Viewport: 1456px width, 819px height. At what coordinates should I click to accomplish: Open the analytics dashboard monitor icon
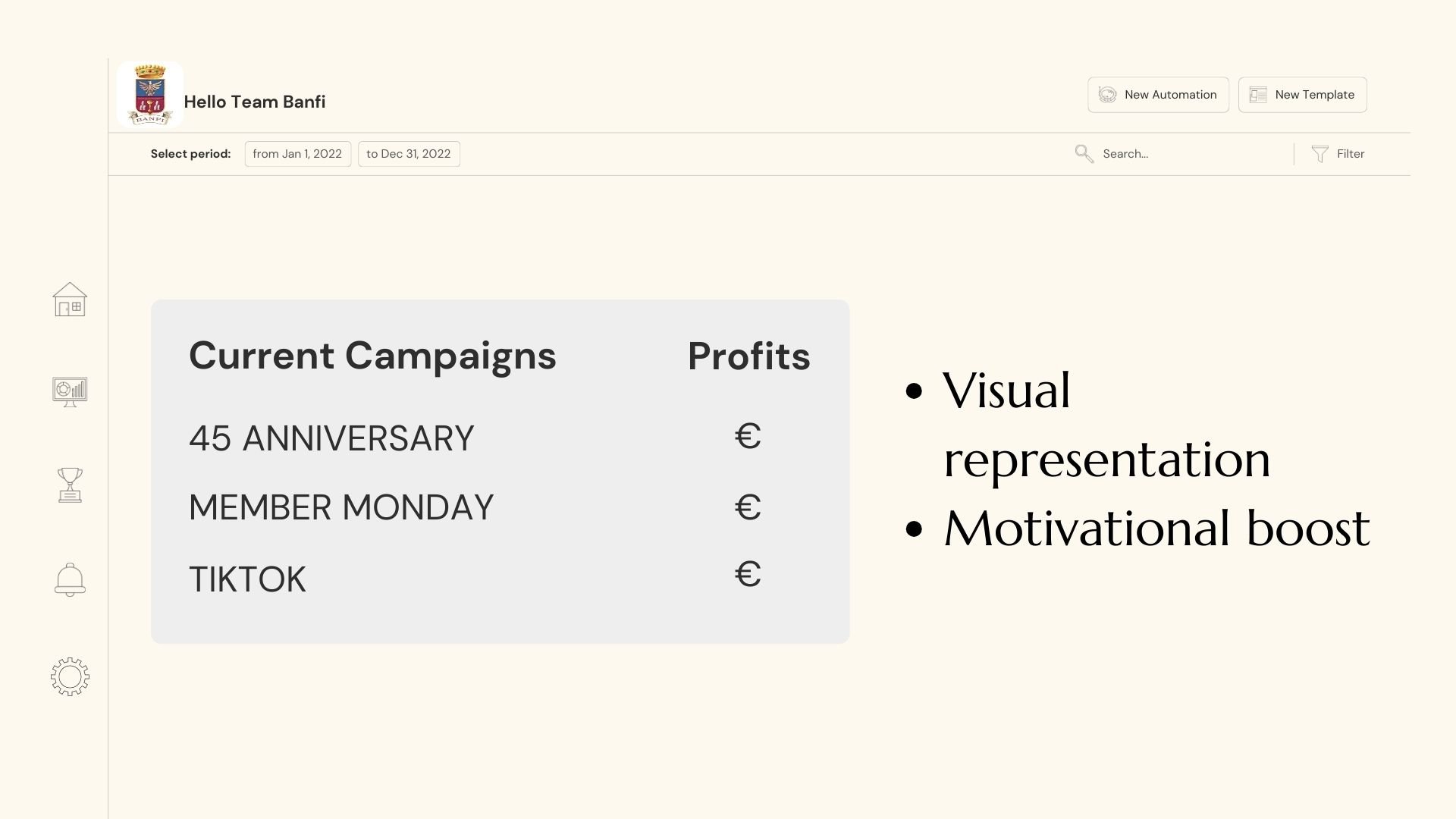70,392
